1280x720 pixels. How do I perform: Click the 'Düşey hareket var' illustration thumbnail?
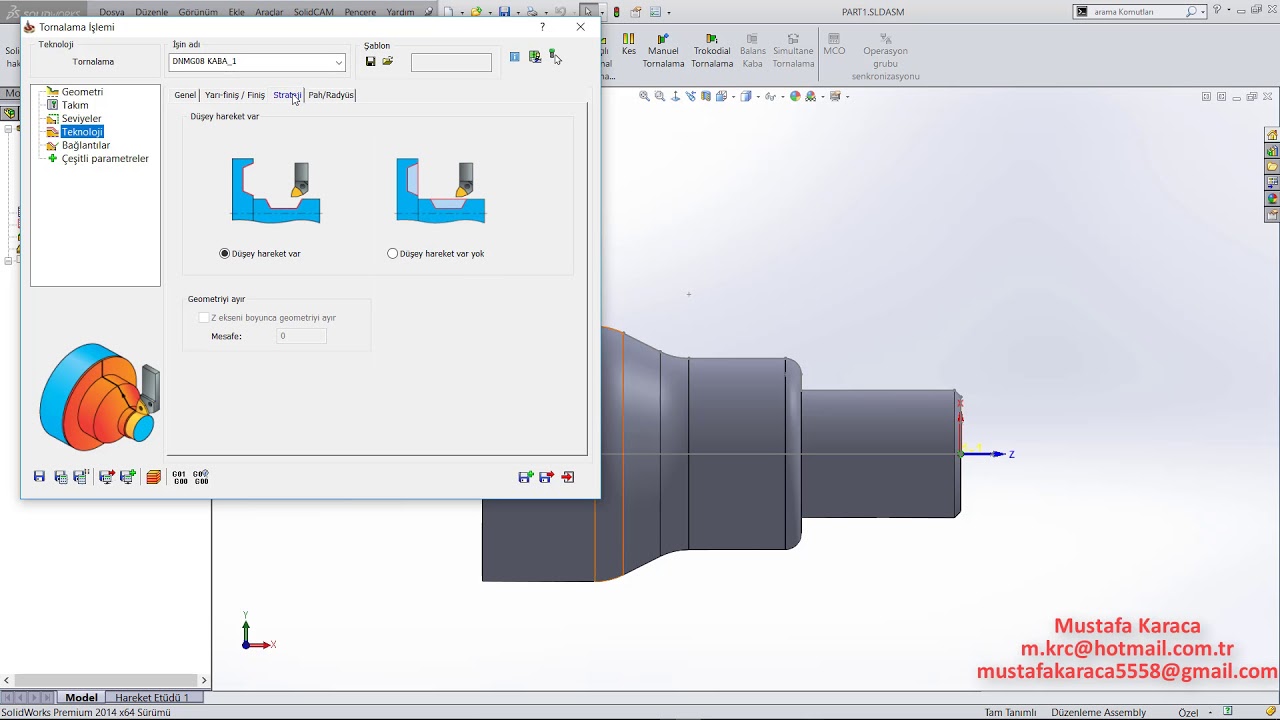pyautogui.click(x=276, y=190)
